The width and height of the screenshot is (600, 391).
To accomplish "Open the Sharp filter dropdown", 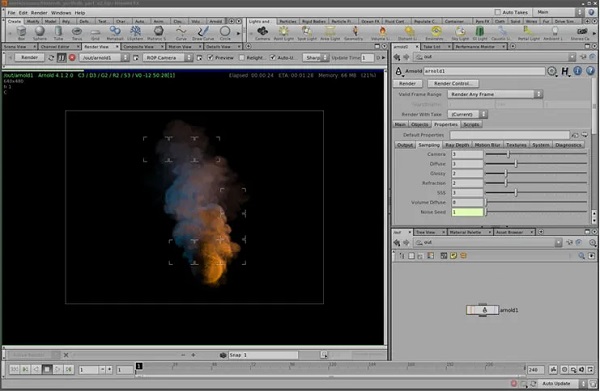I will pos(316,57).
